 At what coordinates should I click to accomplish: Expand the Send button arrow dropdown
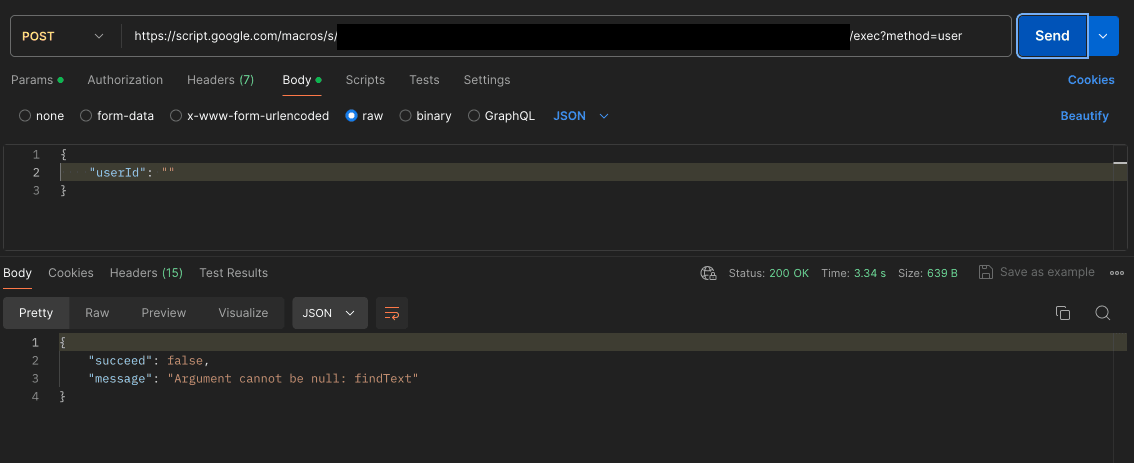1103,36
